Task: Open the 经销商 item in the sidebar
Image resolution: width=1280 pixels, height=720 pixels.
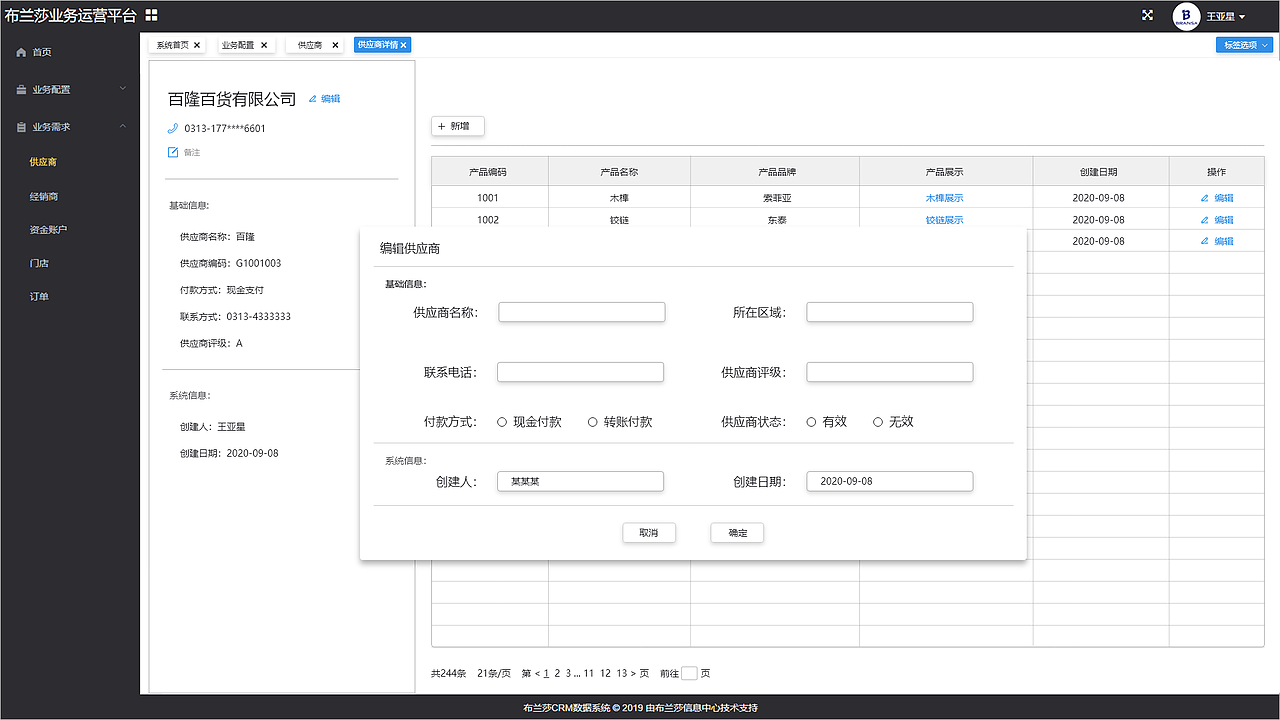Action: click(x=42, y=194)
